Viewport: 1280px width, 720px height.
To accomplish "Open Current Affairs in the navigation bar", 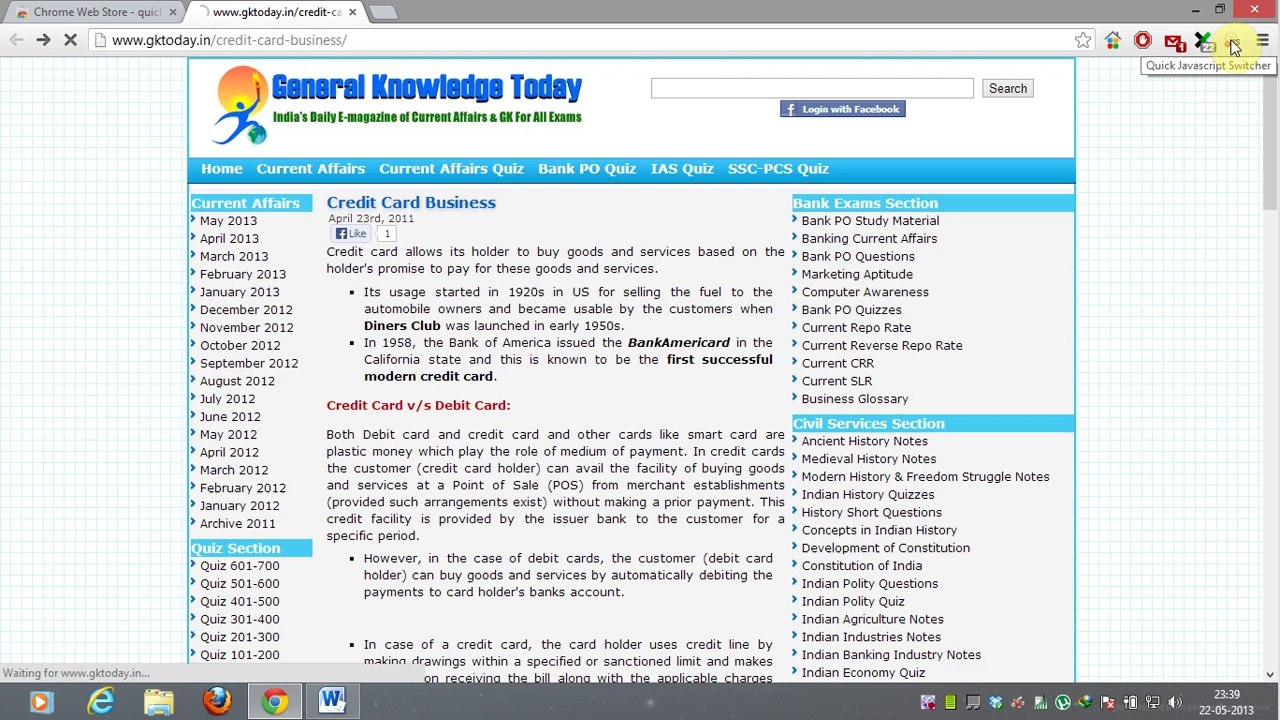I will tap(310, 168).
